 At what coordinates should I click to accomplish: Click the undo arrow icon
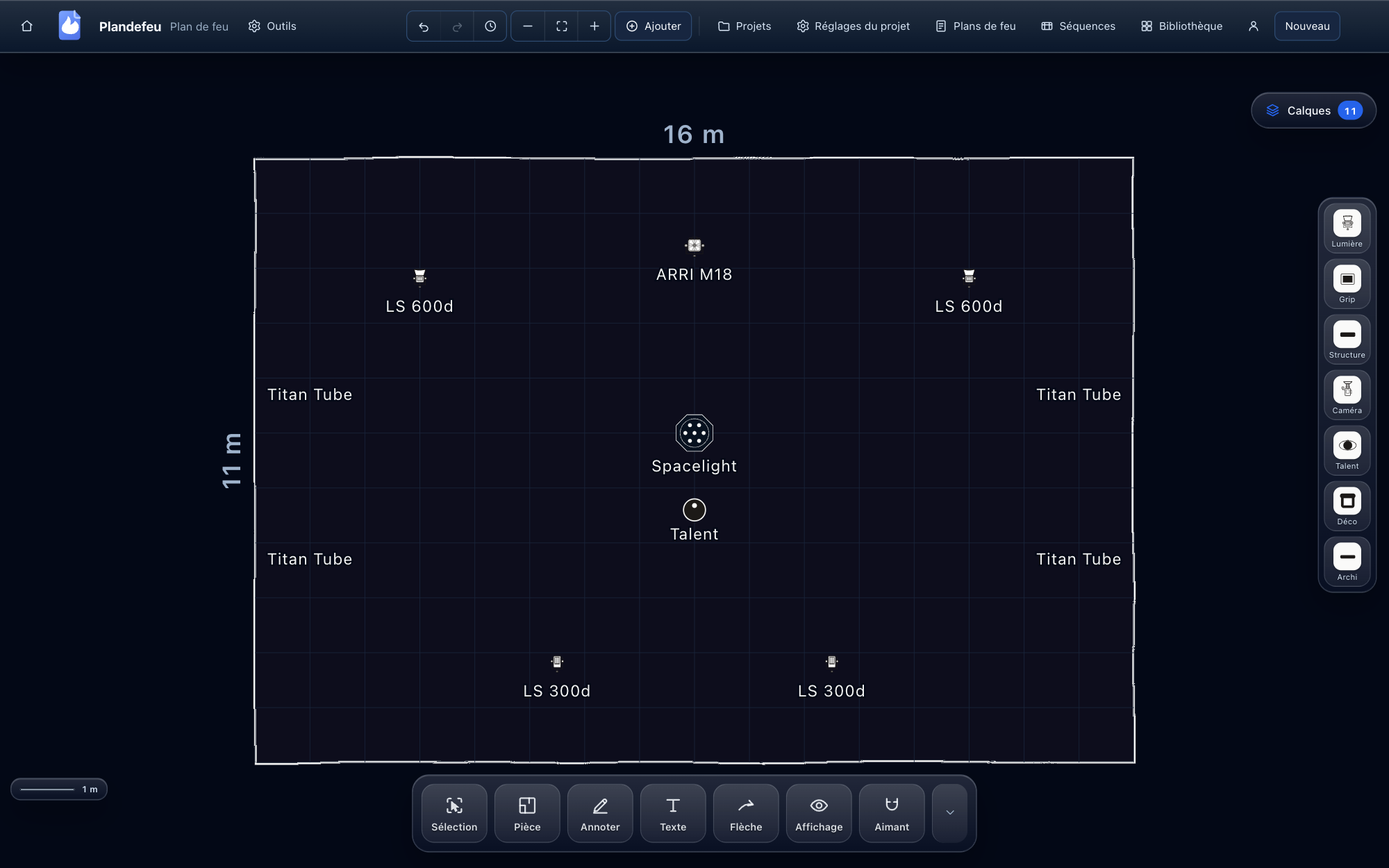pyautogui.click(x=424, y=26)
